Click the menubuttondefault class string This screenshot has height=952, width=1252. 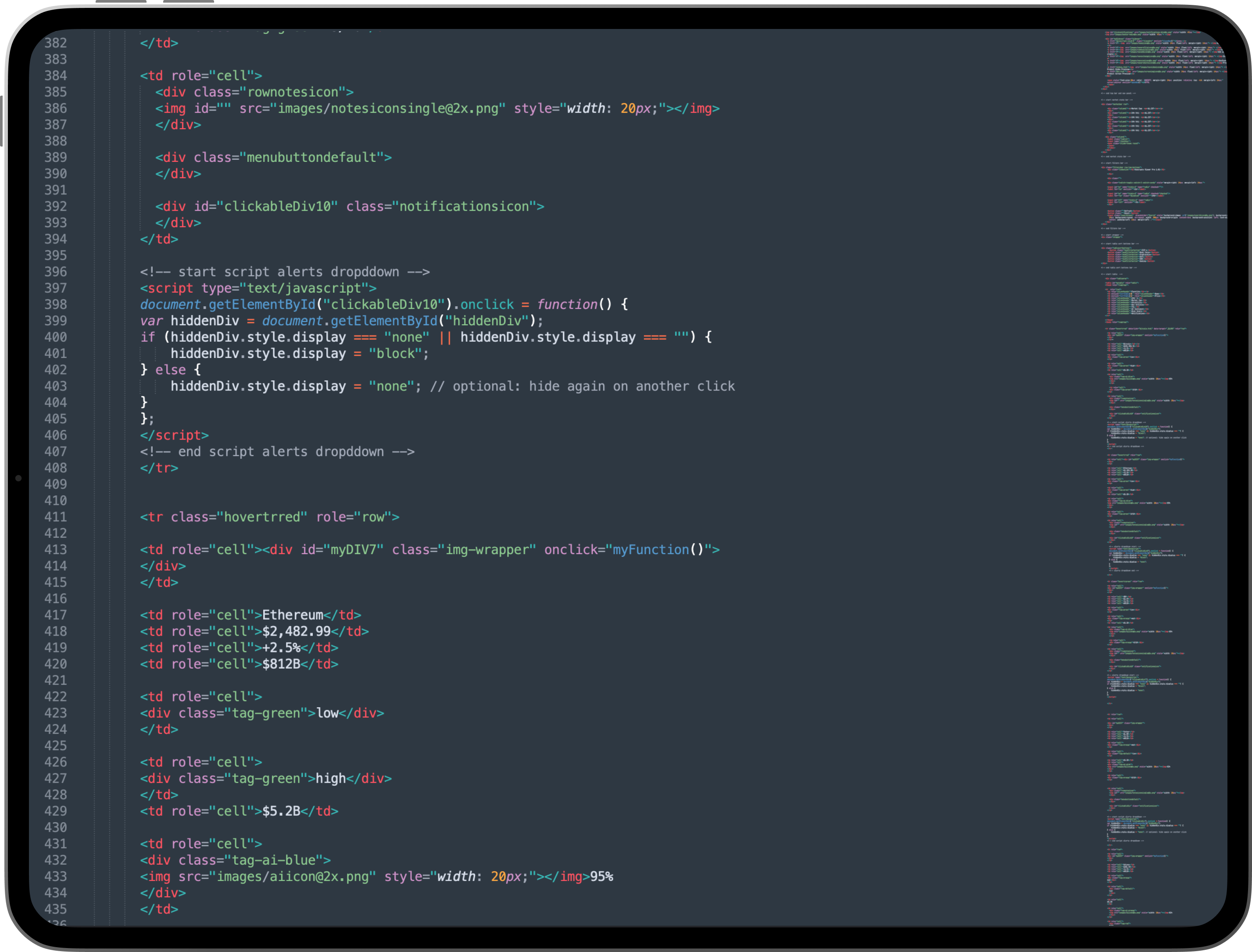click(x=311, y=157)
